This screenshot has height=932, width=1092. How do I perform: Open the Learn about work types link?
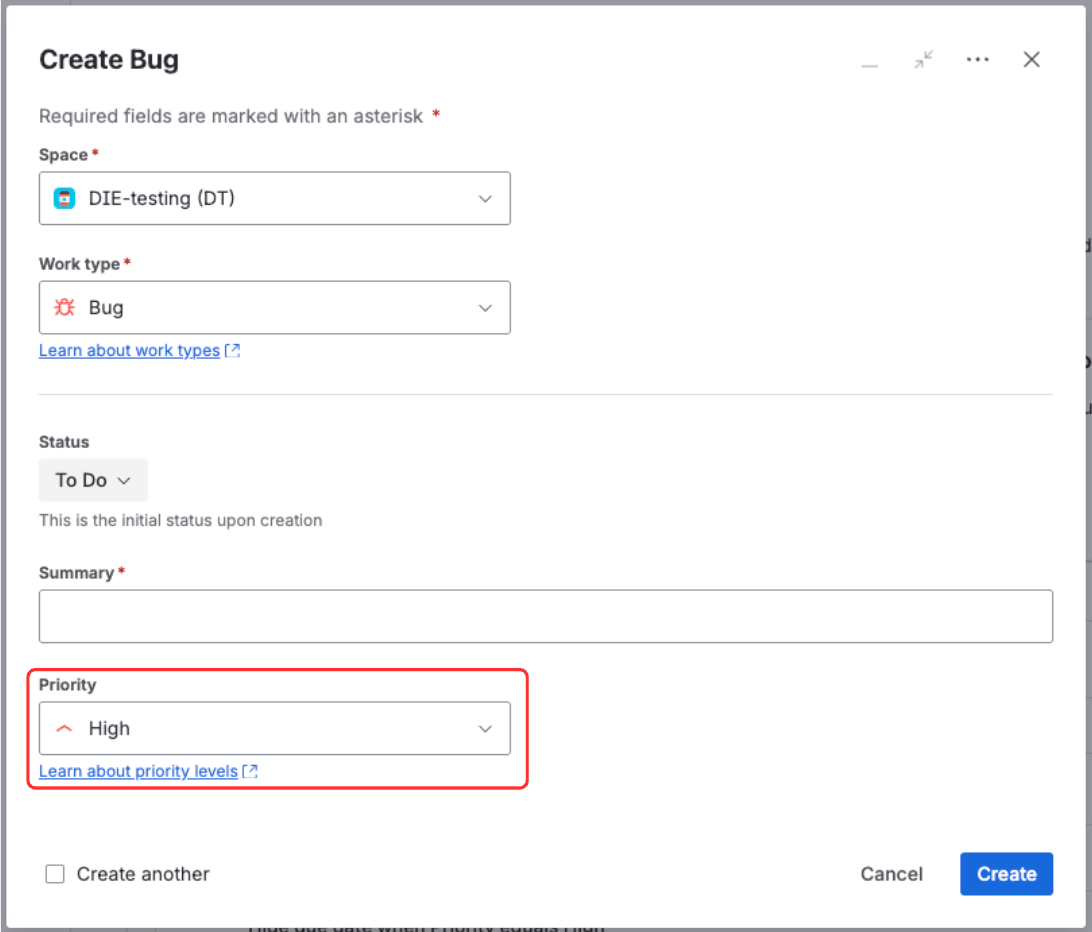click(128, 350)
